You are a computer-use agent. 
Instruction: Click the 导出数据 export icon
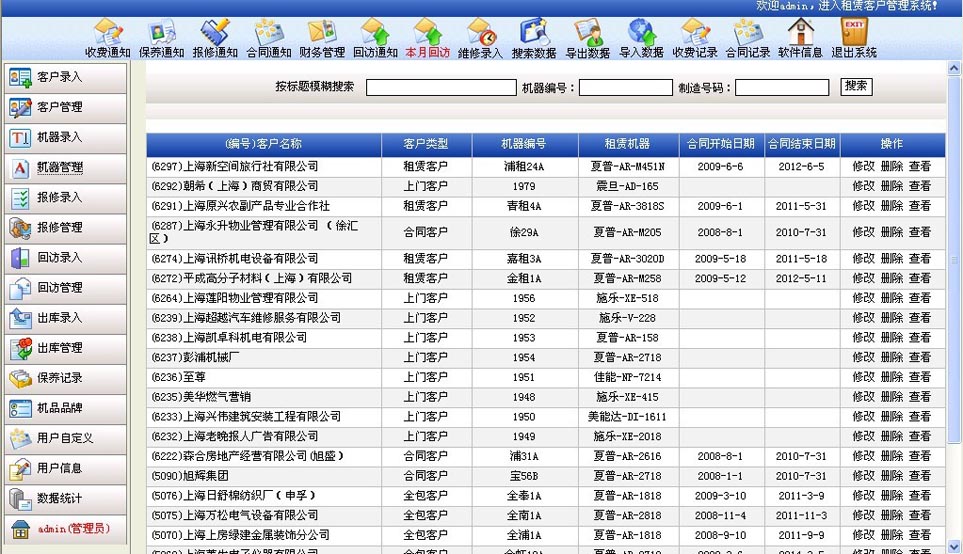click(x=588, y=38)
